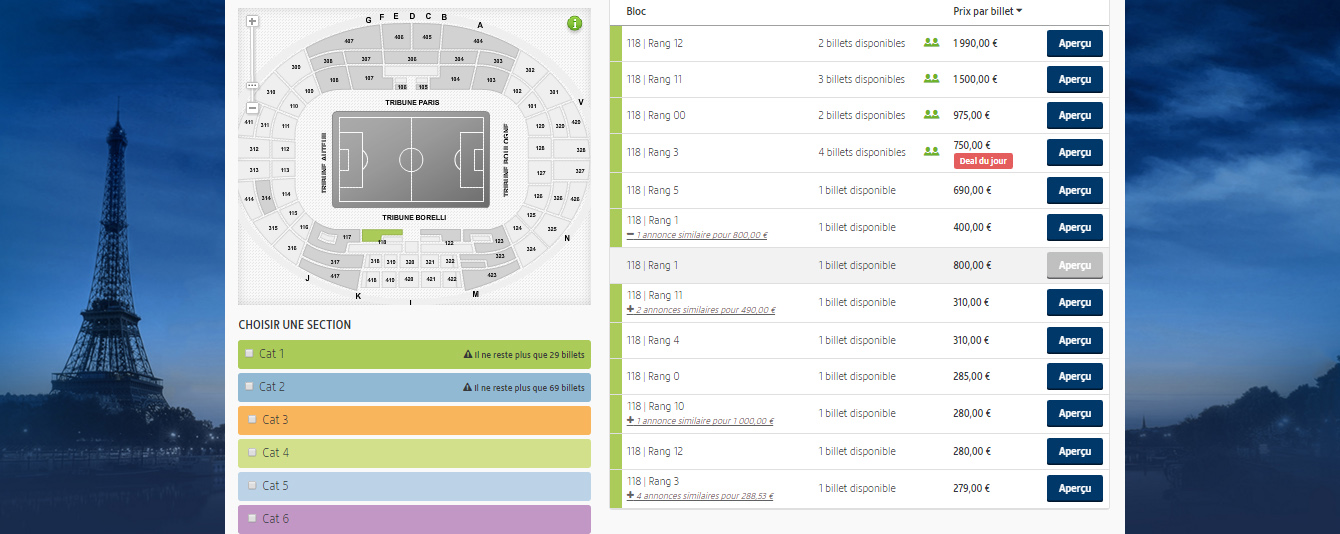This screenshot has height=534, width=1340.
Task: Click the warning icon in the Cat 1 row
Action: click(x=468, y=355)
